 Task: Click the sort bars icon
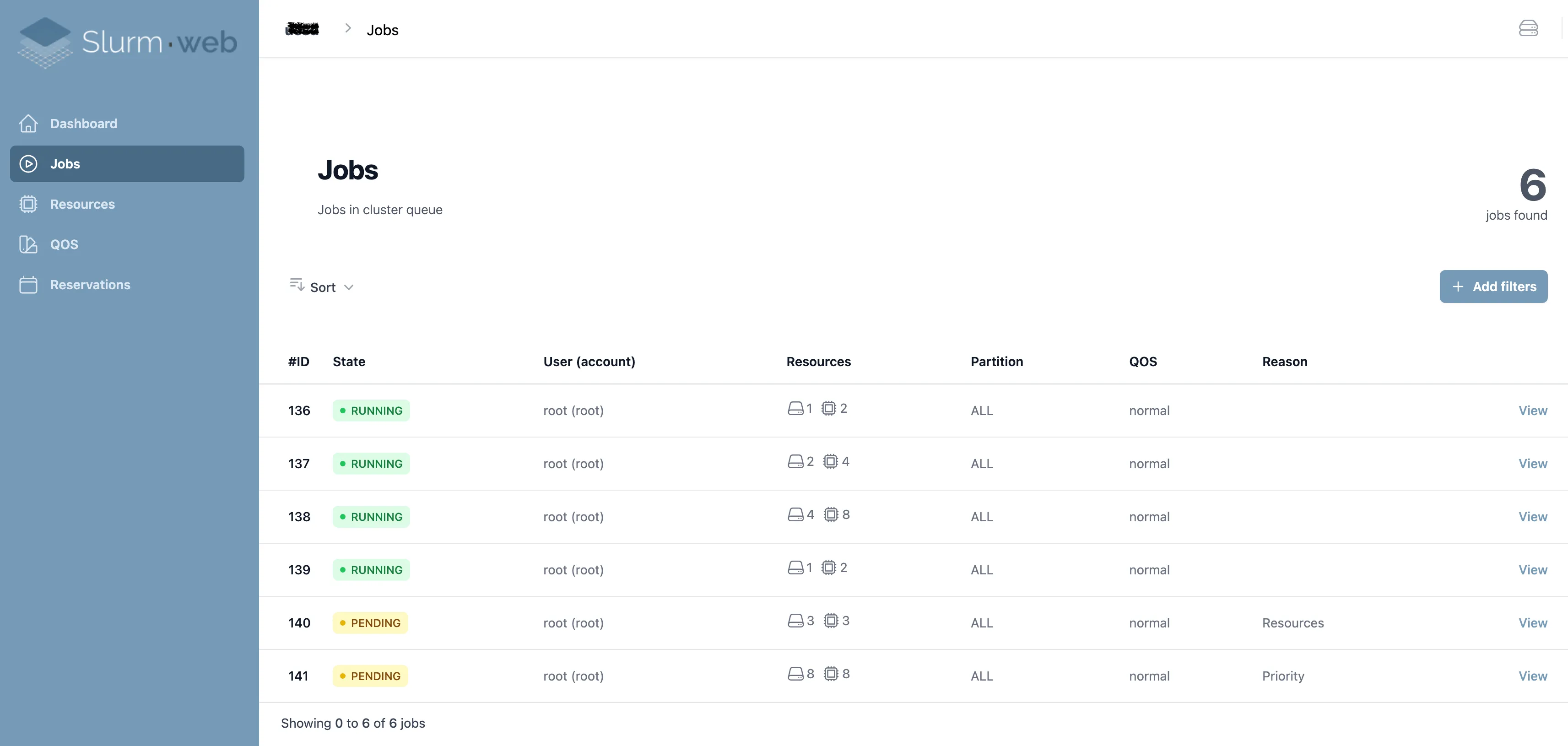297,285
